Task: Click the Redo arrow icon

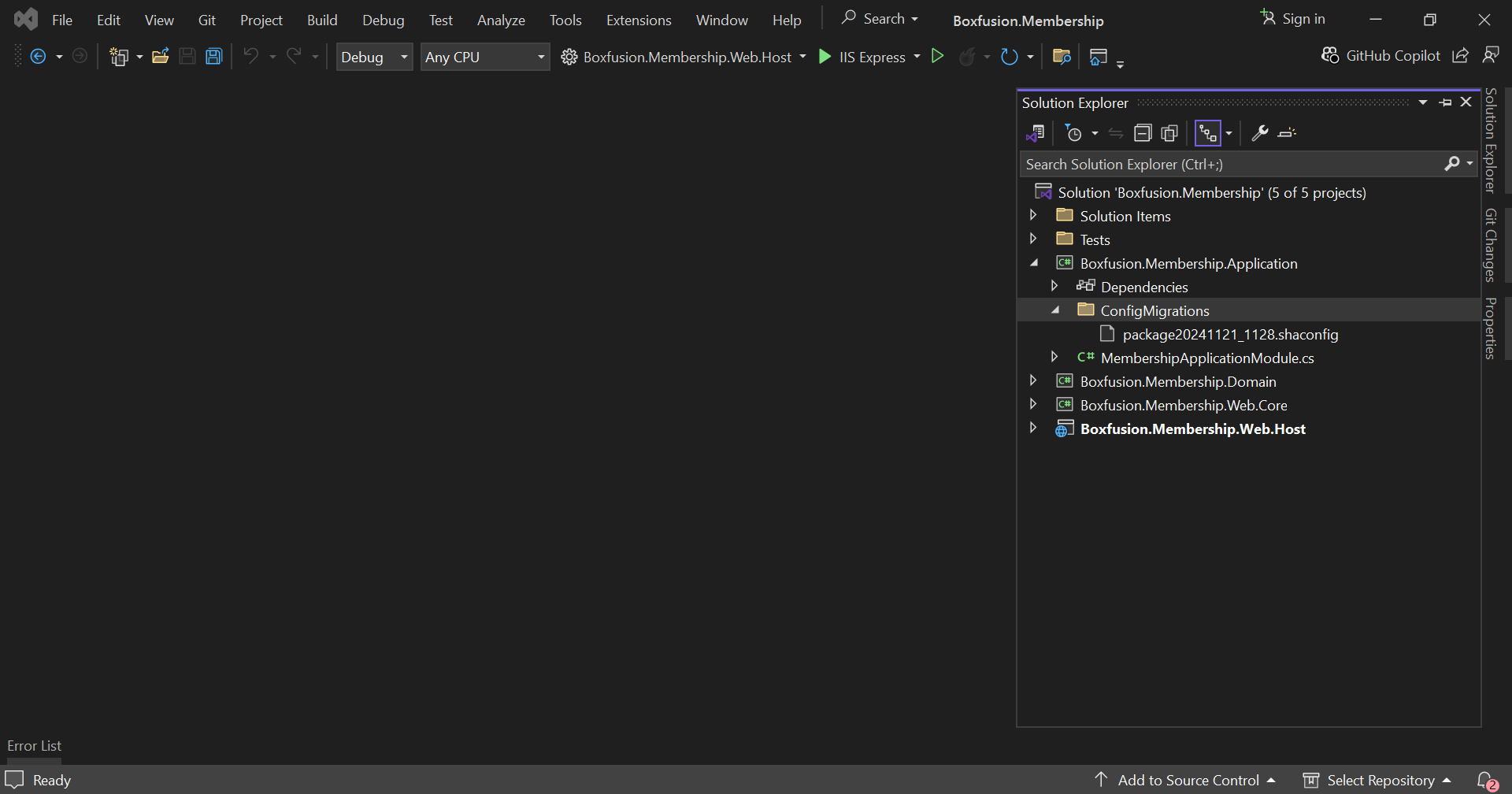Action: click(x=294, y=56)
